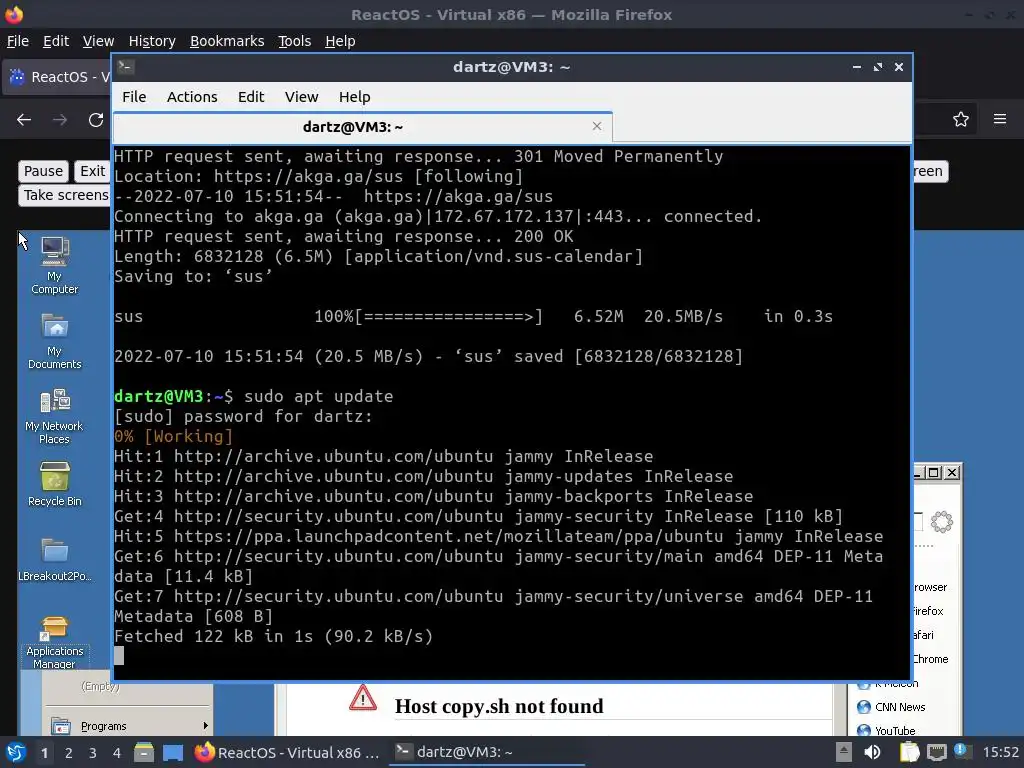Open Firefox History menu
The image size is (1024, 768).
(152, 41)
